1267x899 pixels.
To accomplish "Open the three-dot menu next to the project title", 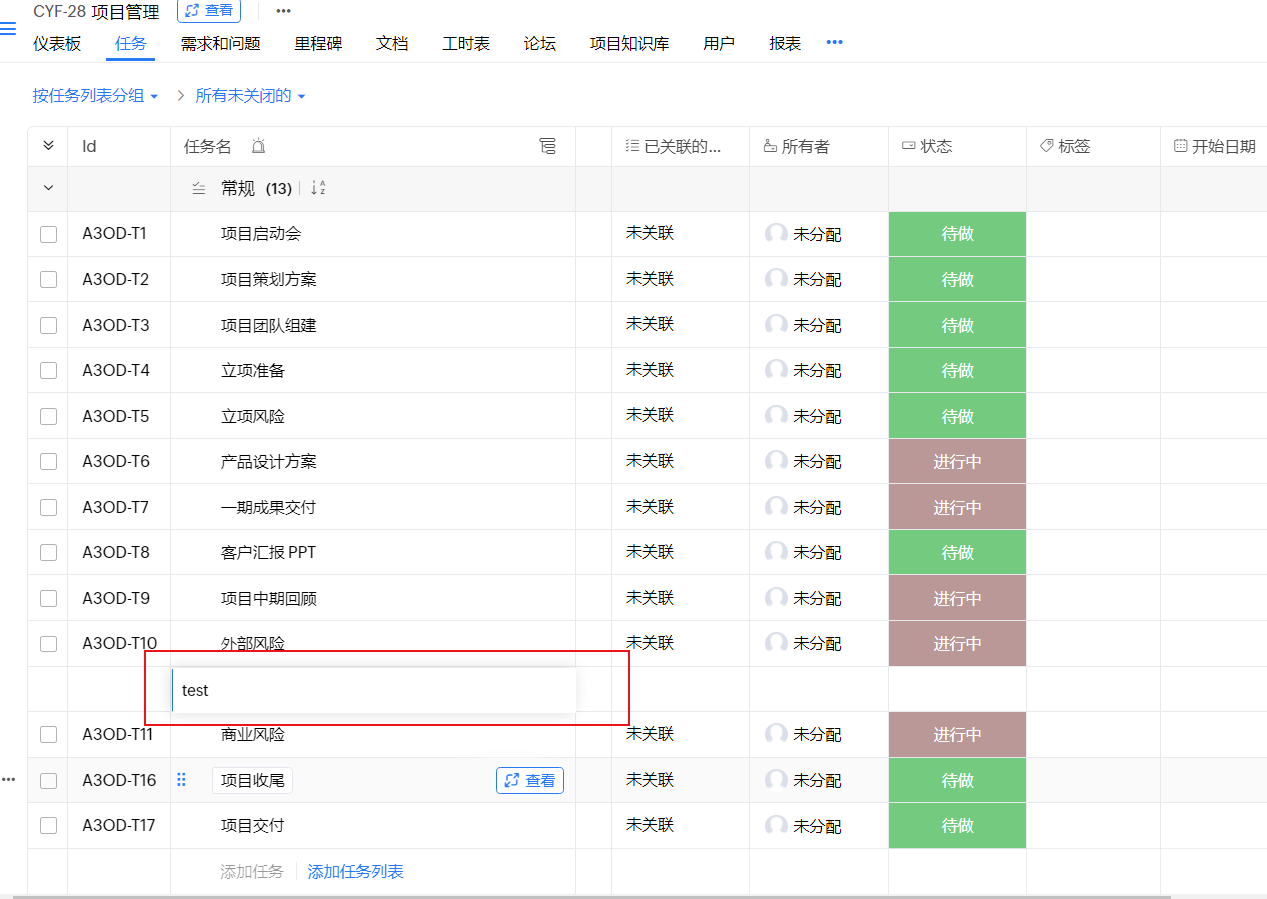I will tap(283, 11).
